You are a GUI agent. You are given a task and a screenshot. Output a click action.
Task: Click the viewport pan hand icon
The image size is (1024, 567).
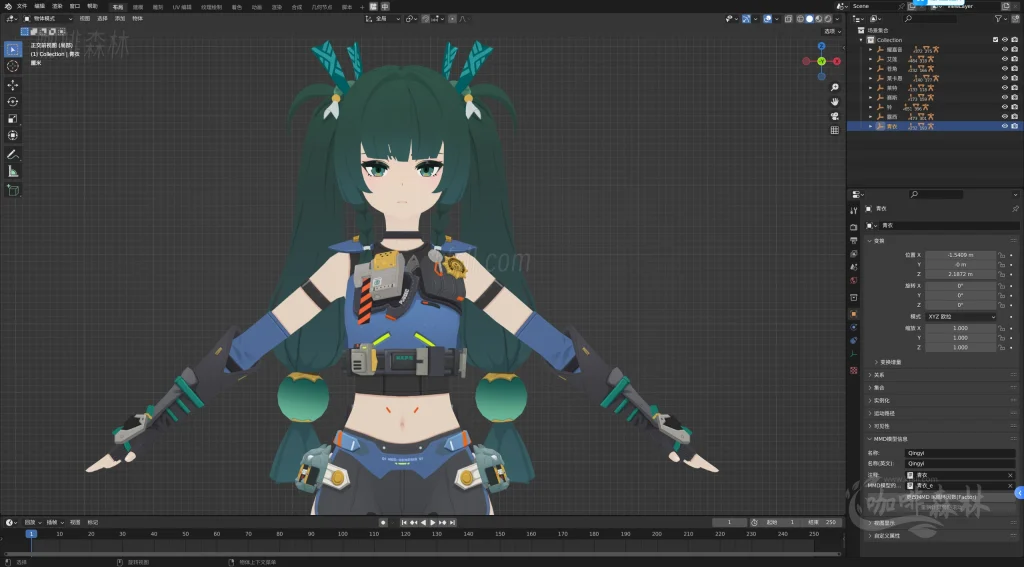pos(835,101)
